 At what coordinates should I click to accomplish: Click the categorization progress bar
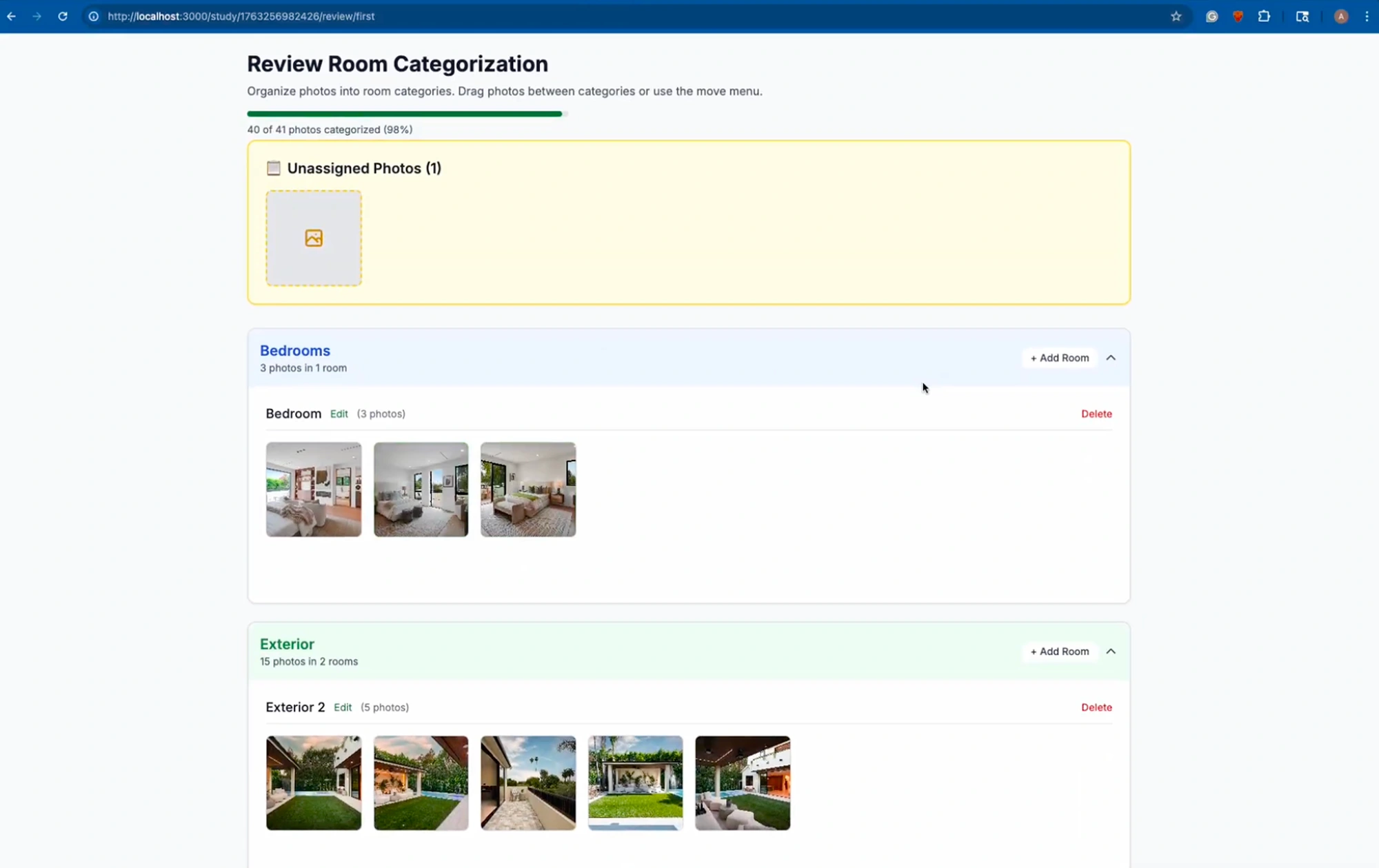pos(407,114)
